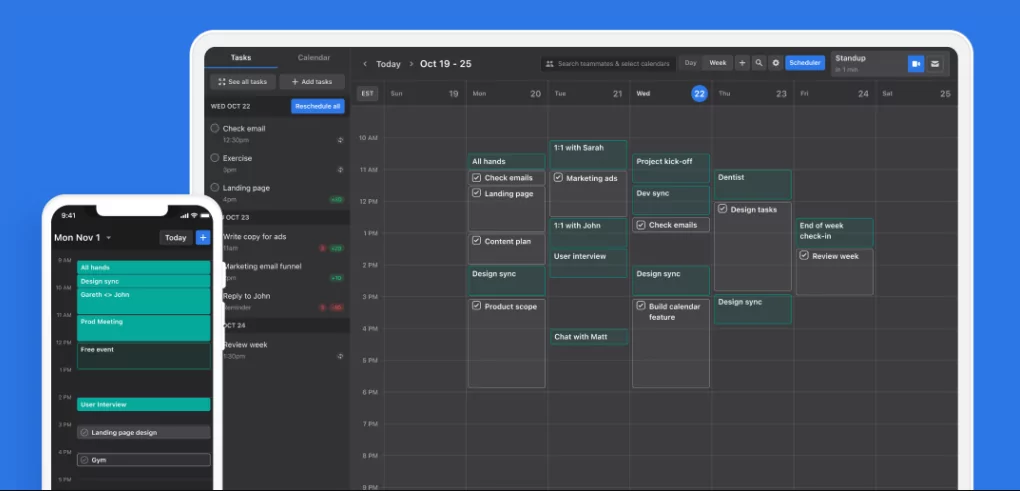Screen dimensions: 1020x491
Task: Click the plus icon in calendar toolbar
Action: point(742,63)
